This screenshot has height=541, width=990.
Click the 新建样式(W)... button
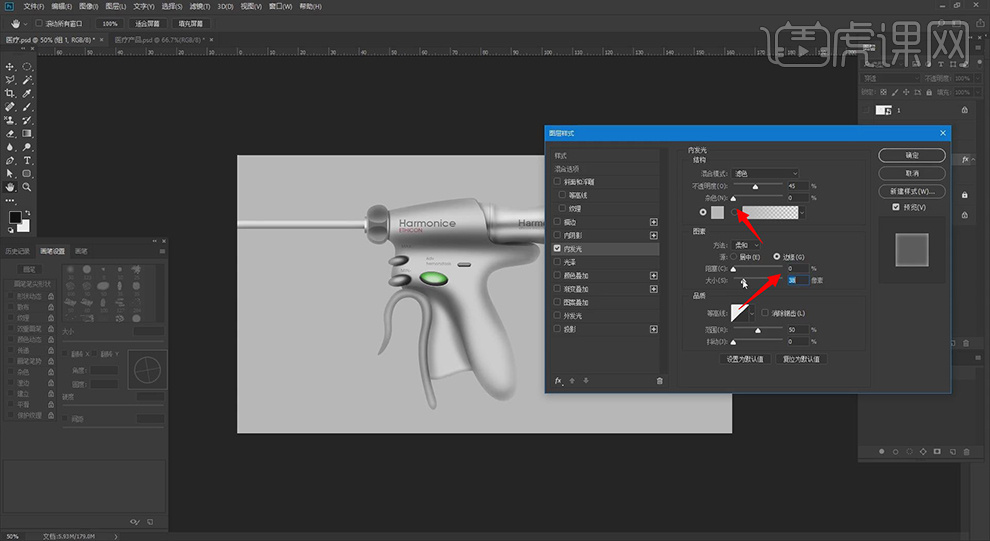pyautogui.click(x=911, y=191)
